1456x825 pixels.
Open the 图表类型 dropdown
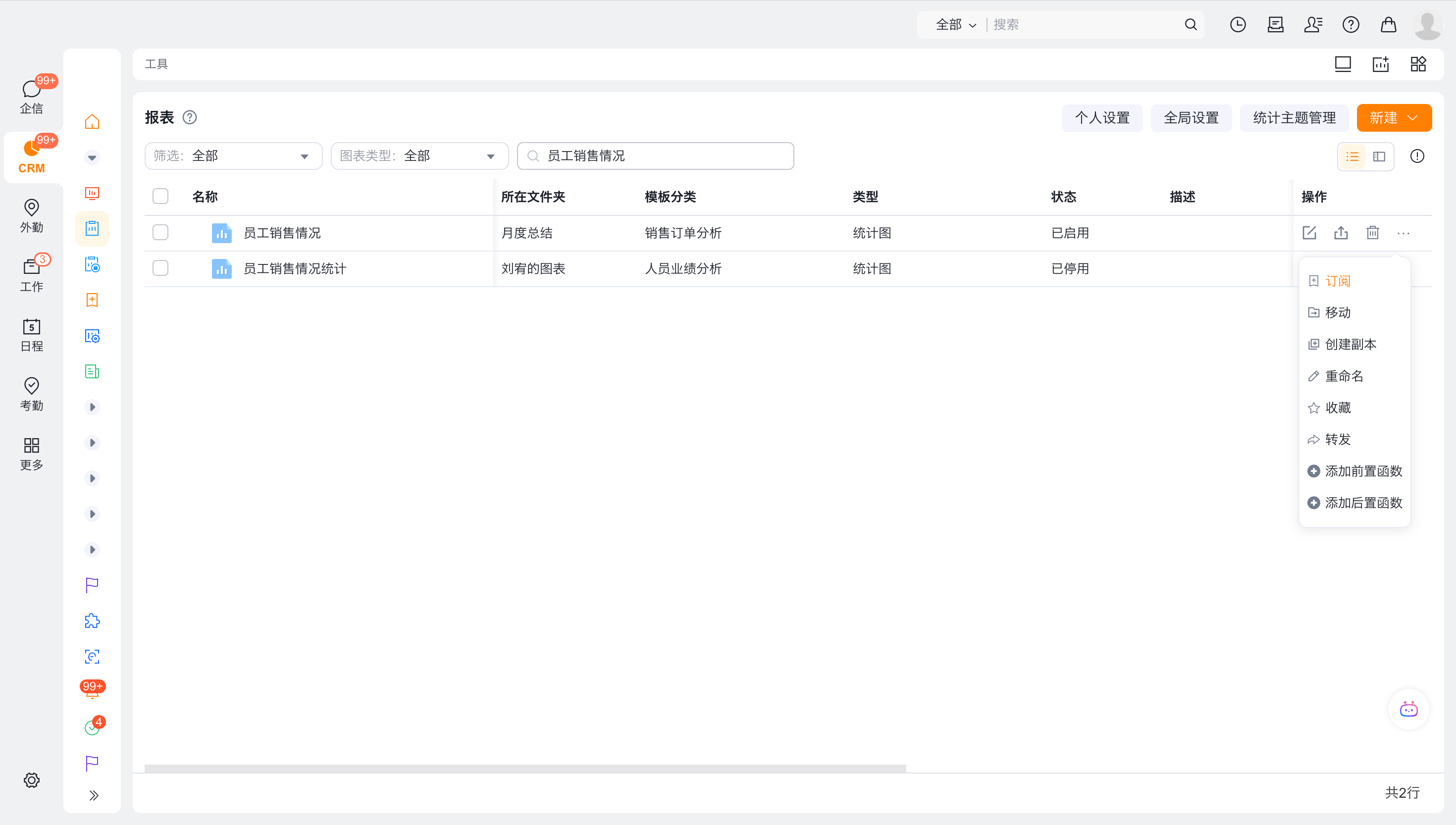(419, 156)
